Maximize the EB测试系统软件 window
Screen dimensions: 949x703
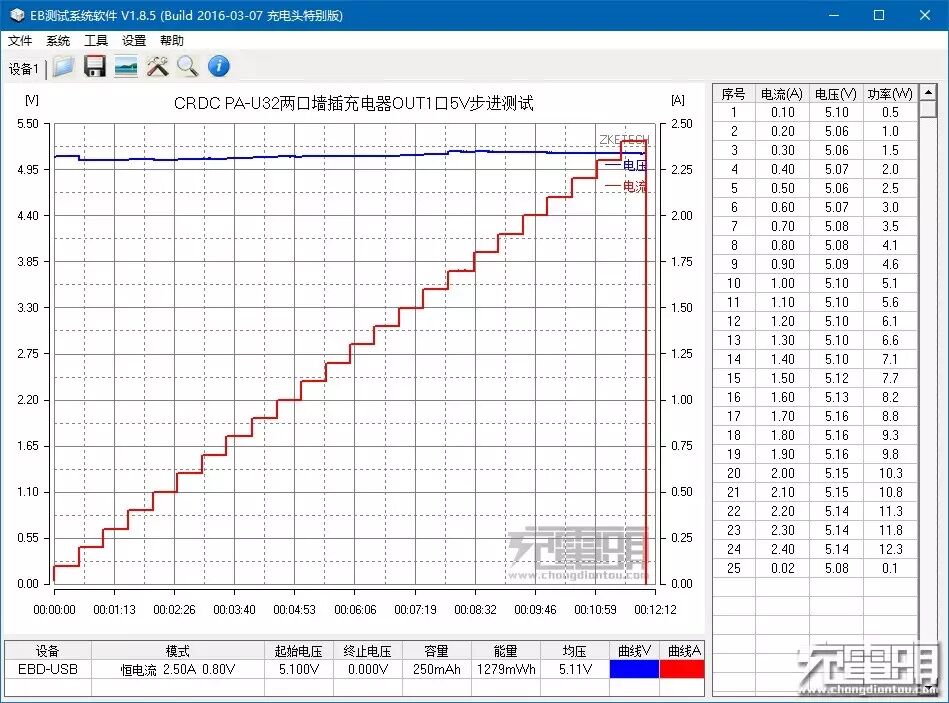879,15
